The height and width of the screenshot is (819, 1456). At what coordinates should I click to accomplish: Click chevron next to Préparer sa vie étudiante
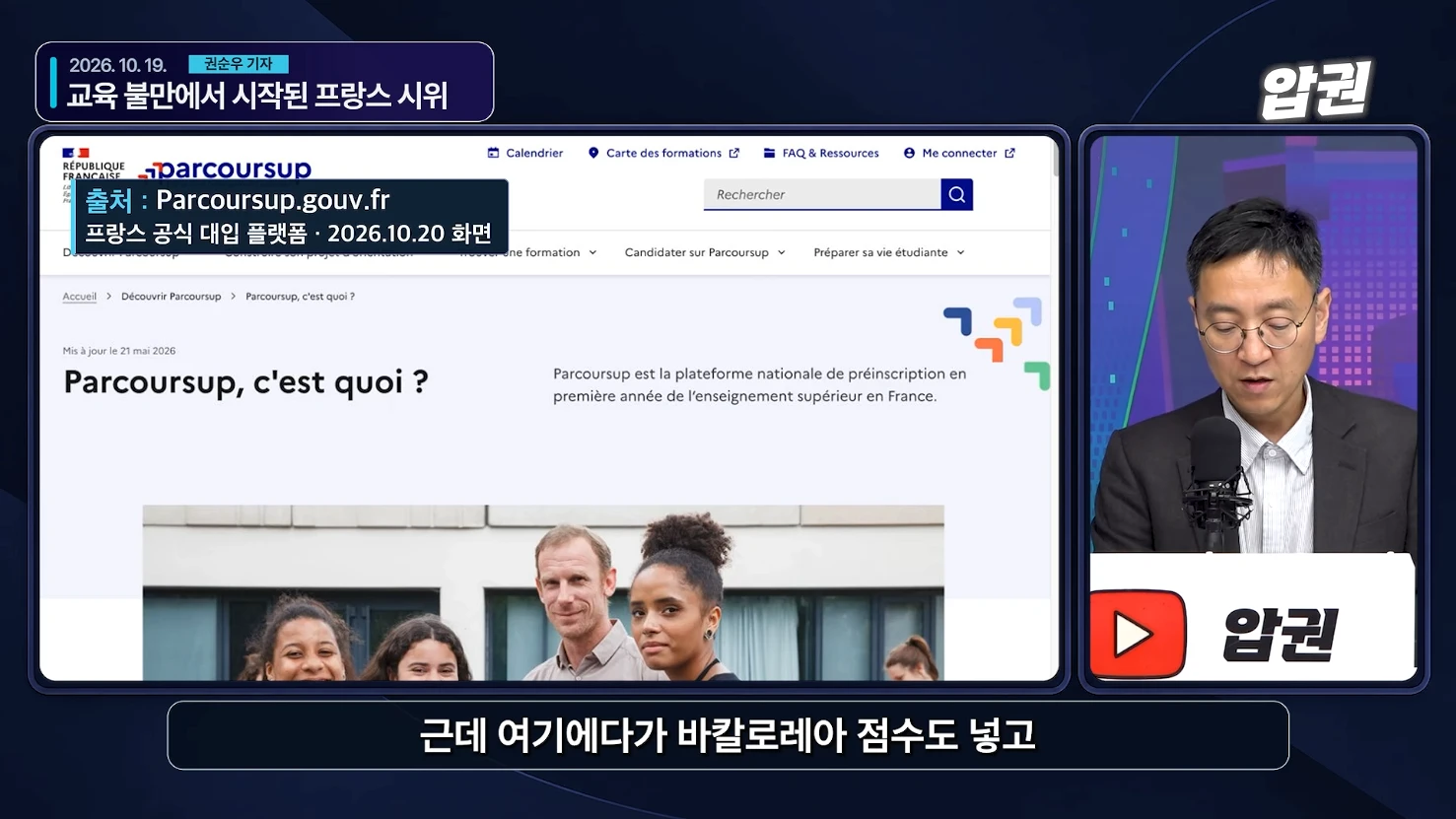click(x=961, y=252)
